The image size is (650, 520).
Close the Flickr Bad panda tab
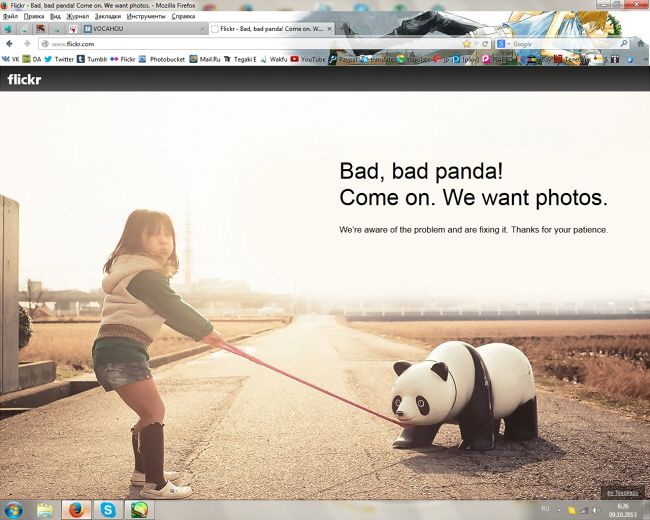point(330,29)
